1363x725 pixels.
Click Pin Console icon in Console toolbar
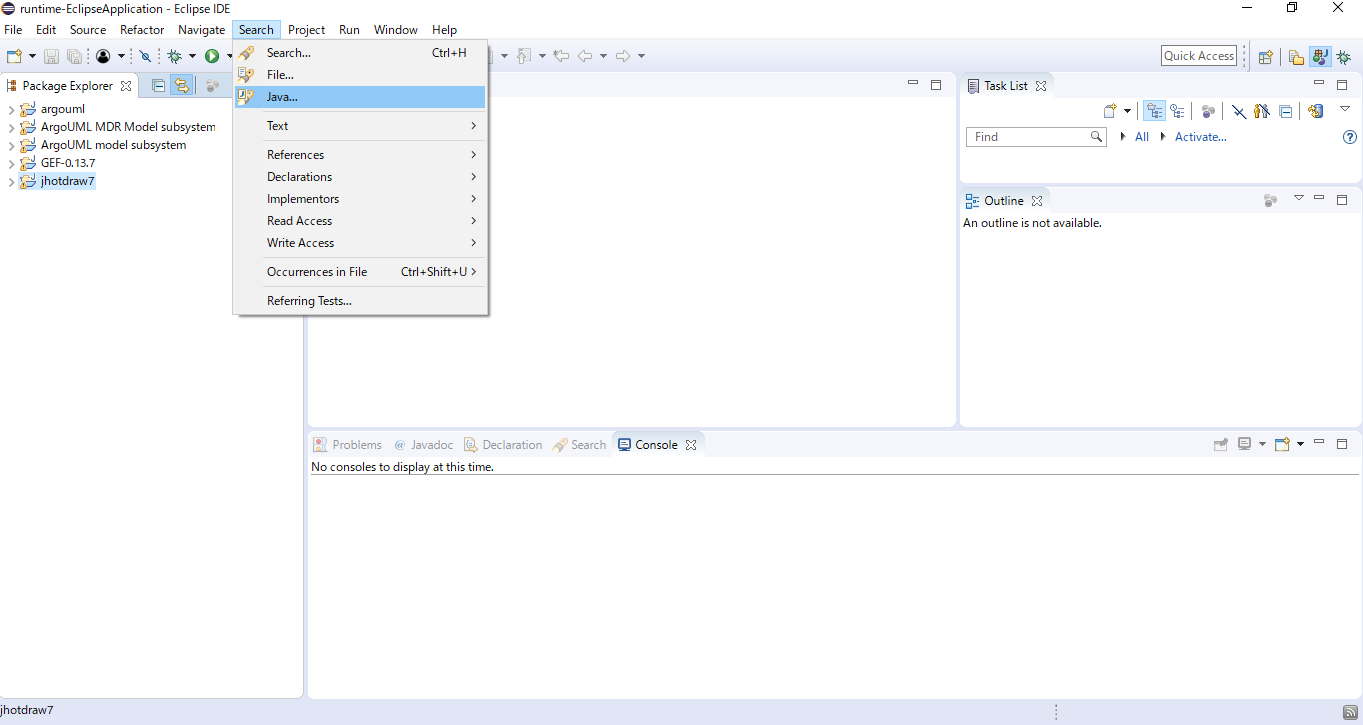(1220, 444)
